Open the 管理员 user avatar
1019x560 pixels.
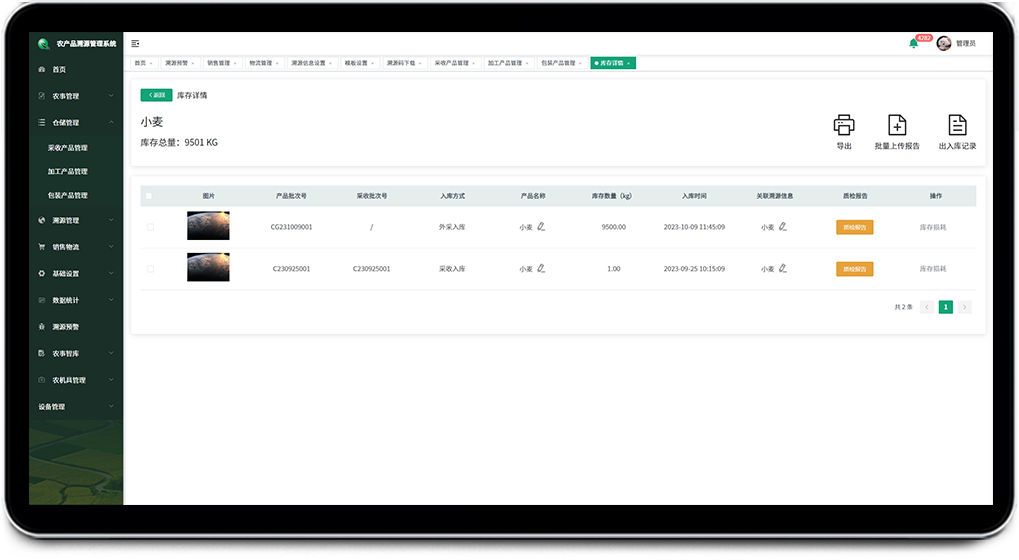click(944, 44)
